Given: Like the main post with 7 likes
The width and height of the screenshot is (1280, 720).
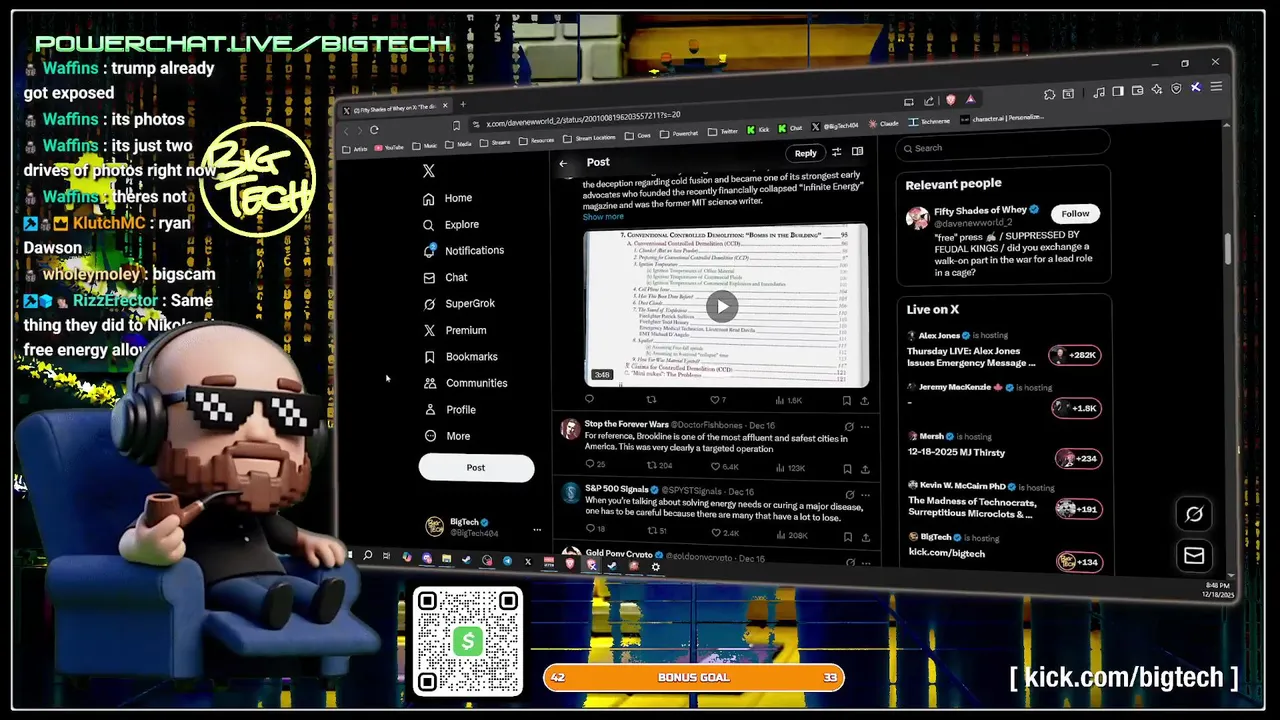Looking at the screenshot, I should (x=717, y=400).
